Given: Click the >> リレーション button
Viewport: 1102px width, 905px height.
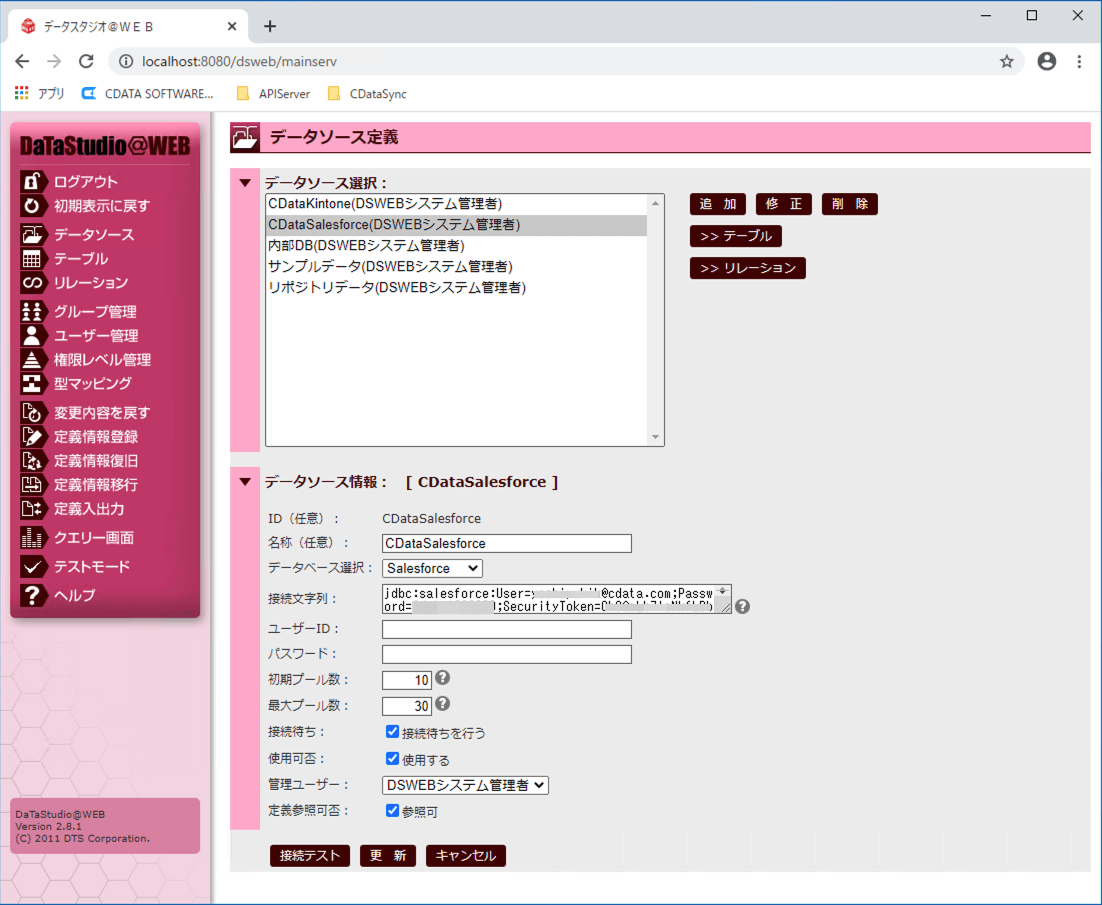Looking at the screenshot, I should coord(748,268).
